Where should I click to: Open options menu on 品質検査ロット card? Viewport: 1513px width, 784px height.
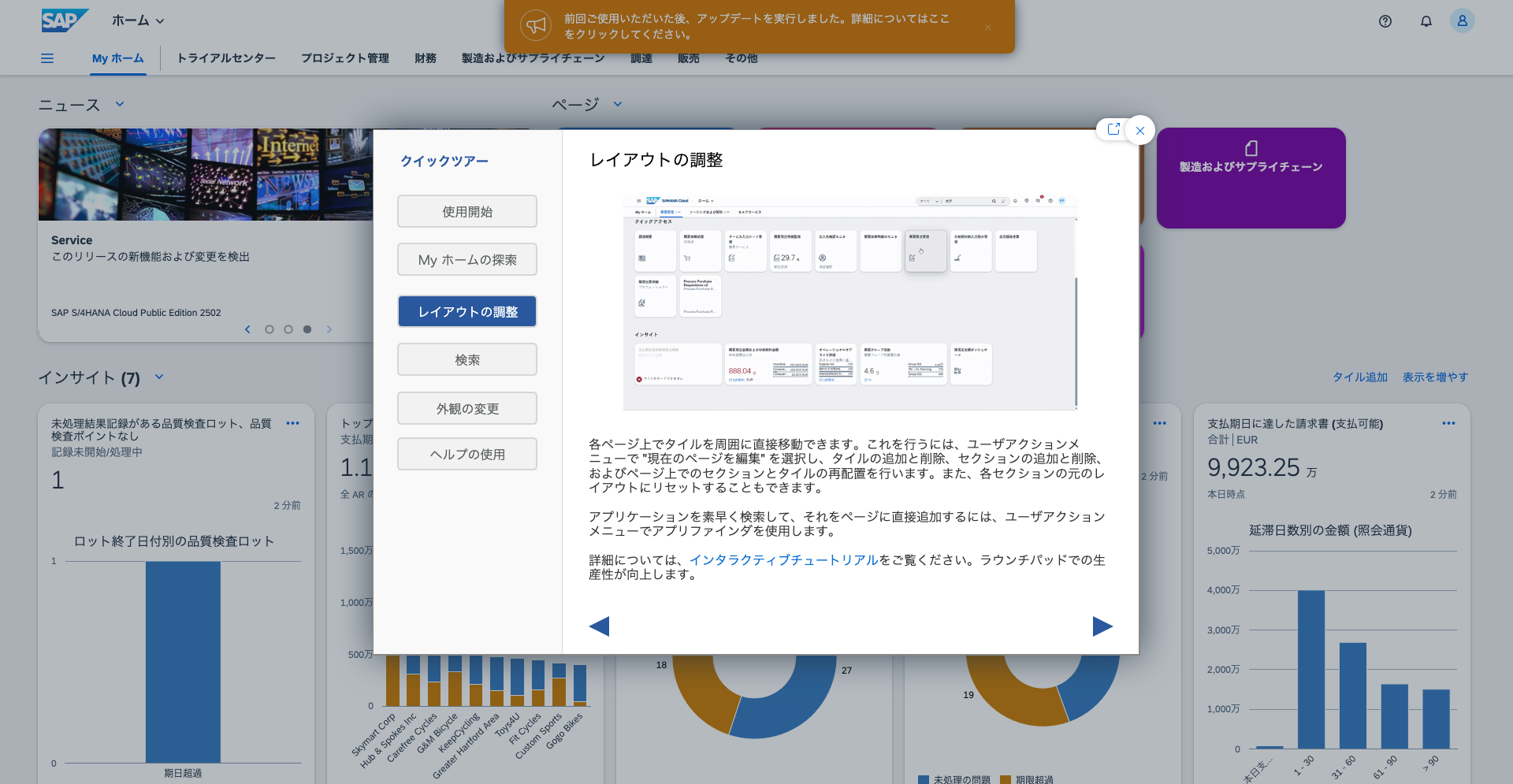point(293,424)
